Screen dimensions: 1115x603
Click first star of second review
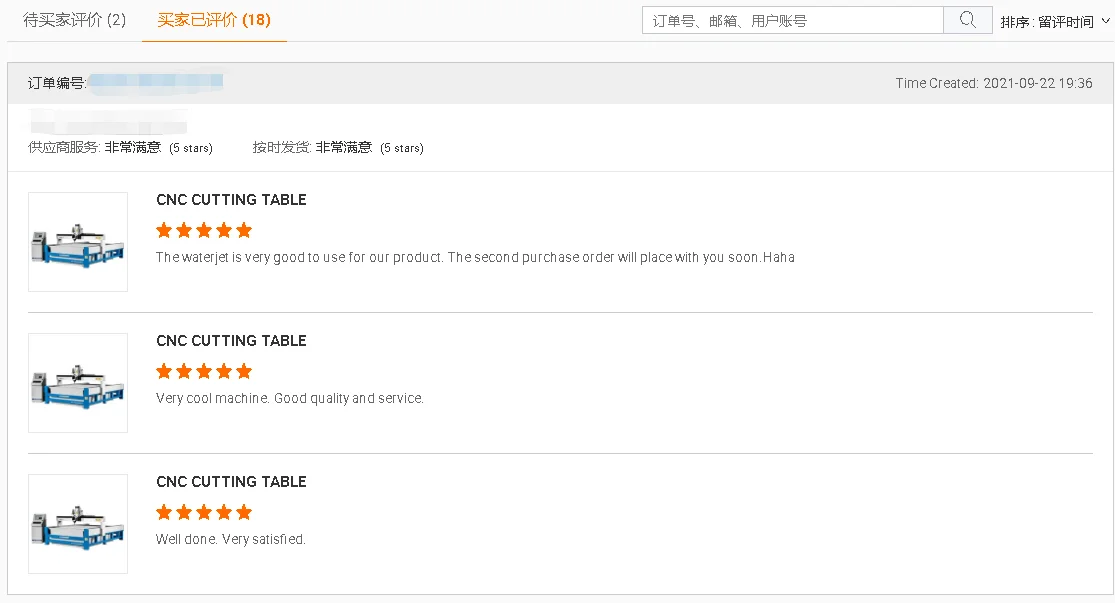click(x=164, y=371)
